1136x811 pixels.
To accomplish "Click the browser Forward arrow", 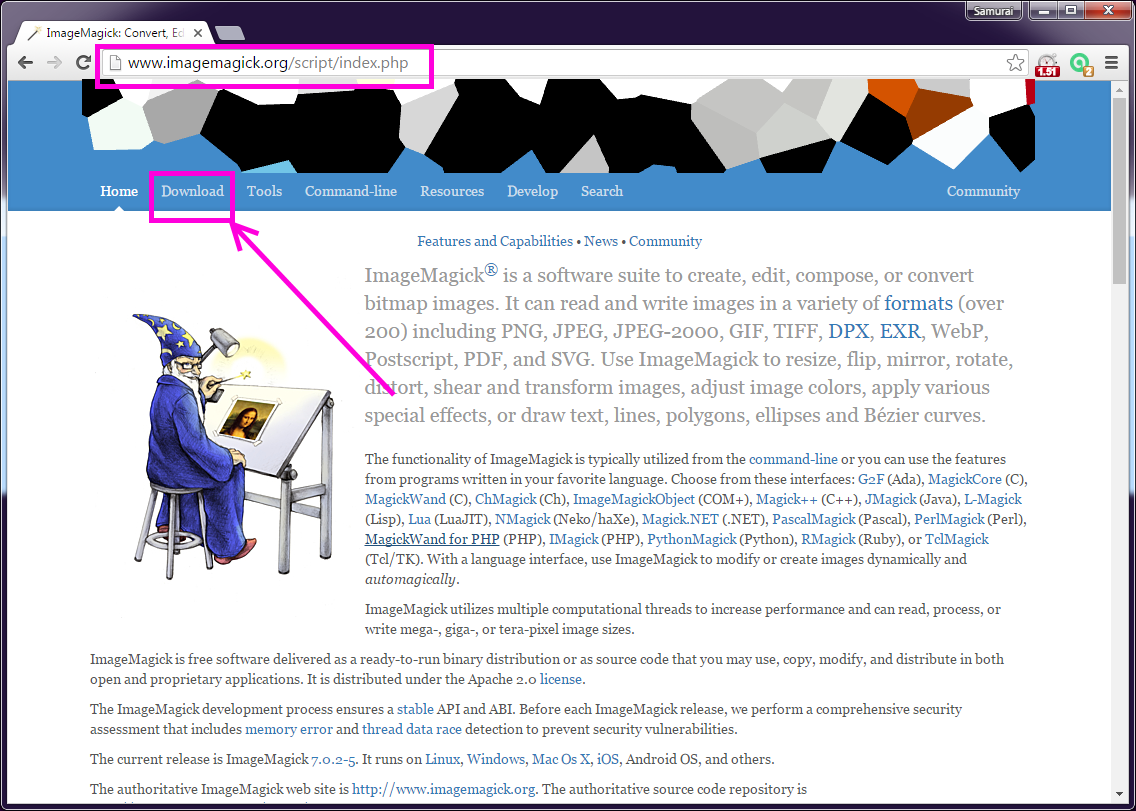I will (x=54, y=63).
